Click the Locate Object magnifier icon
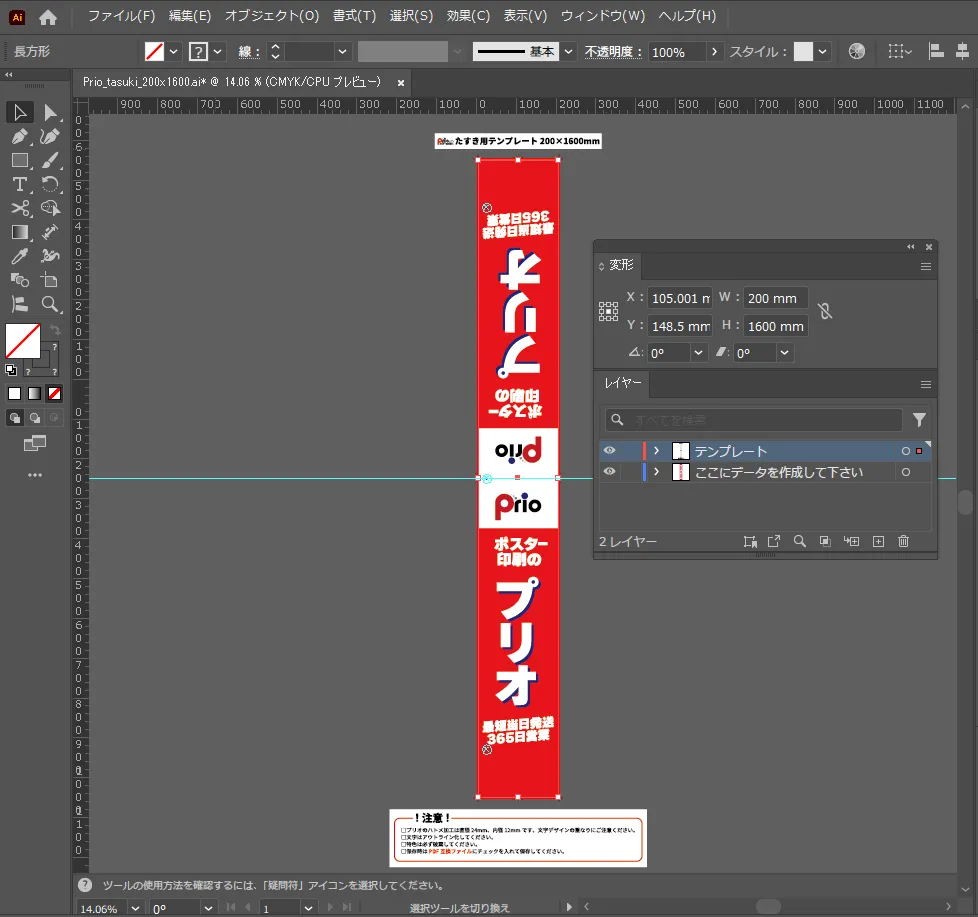Image resolution: width=978 pixels, height=917 pixels. click(800, 541)
